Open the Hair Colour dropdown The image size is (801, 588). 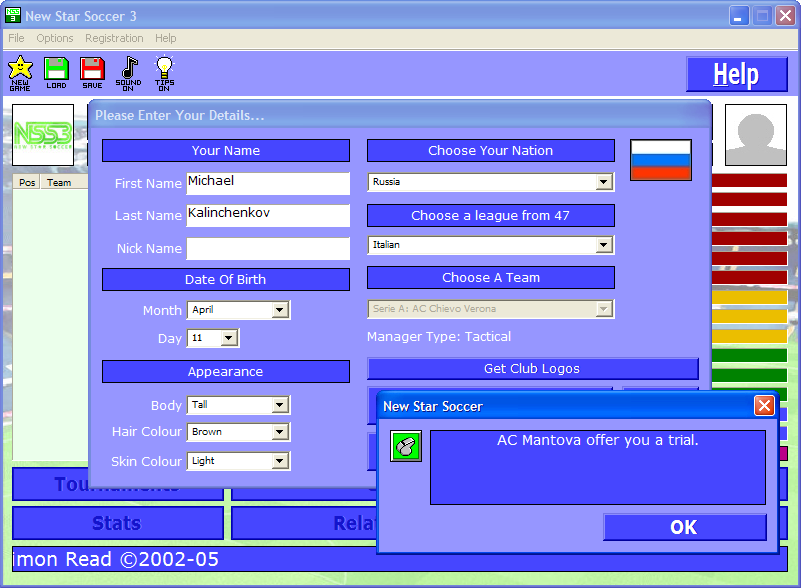[x=279, y=432]
